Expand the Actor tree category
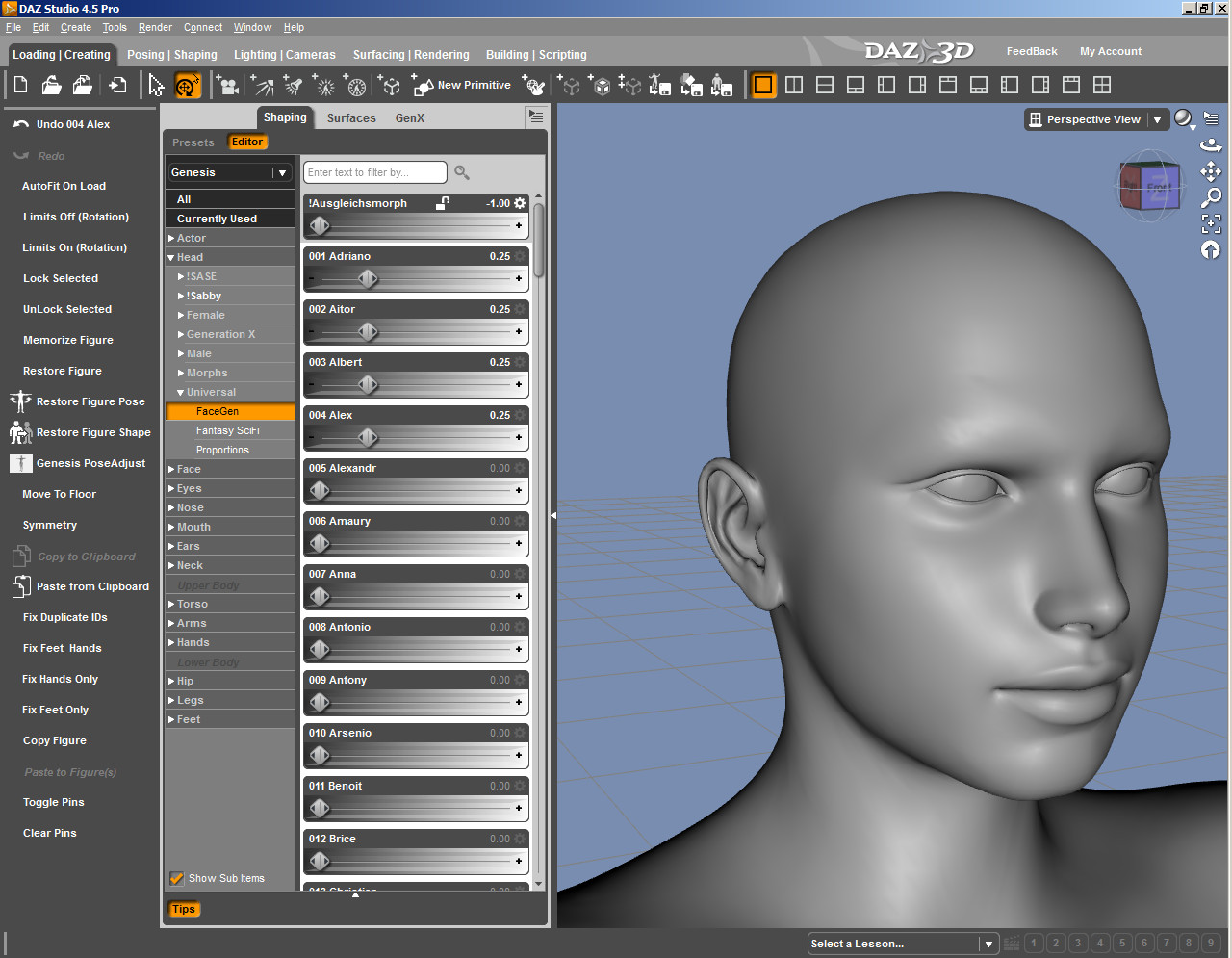1232x958 pixels. (x=171, y=238)
